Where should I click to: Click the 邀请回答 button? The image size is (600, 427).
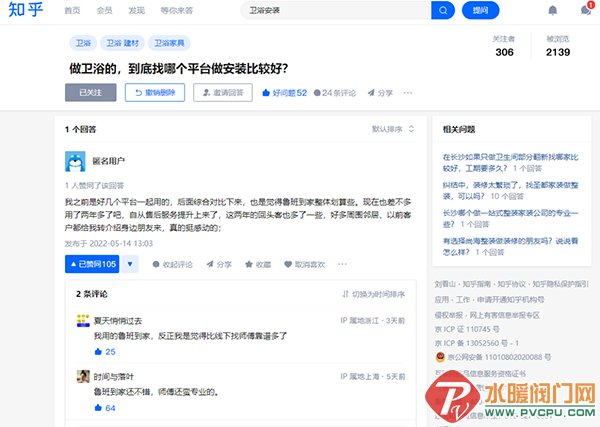[x=223, y=93]
